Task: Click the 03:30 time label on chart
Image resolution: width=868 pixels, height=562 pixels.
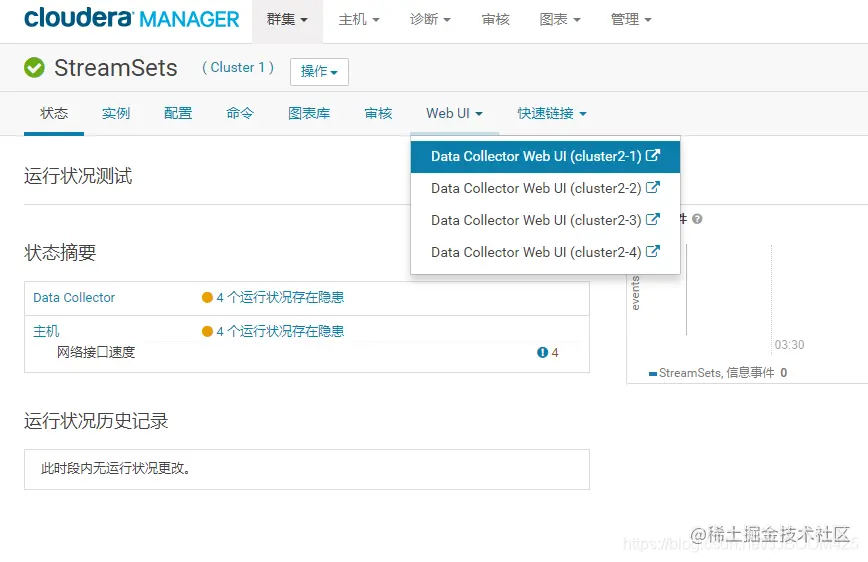Action: [789, 344]
